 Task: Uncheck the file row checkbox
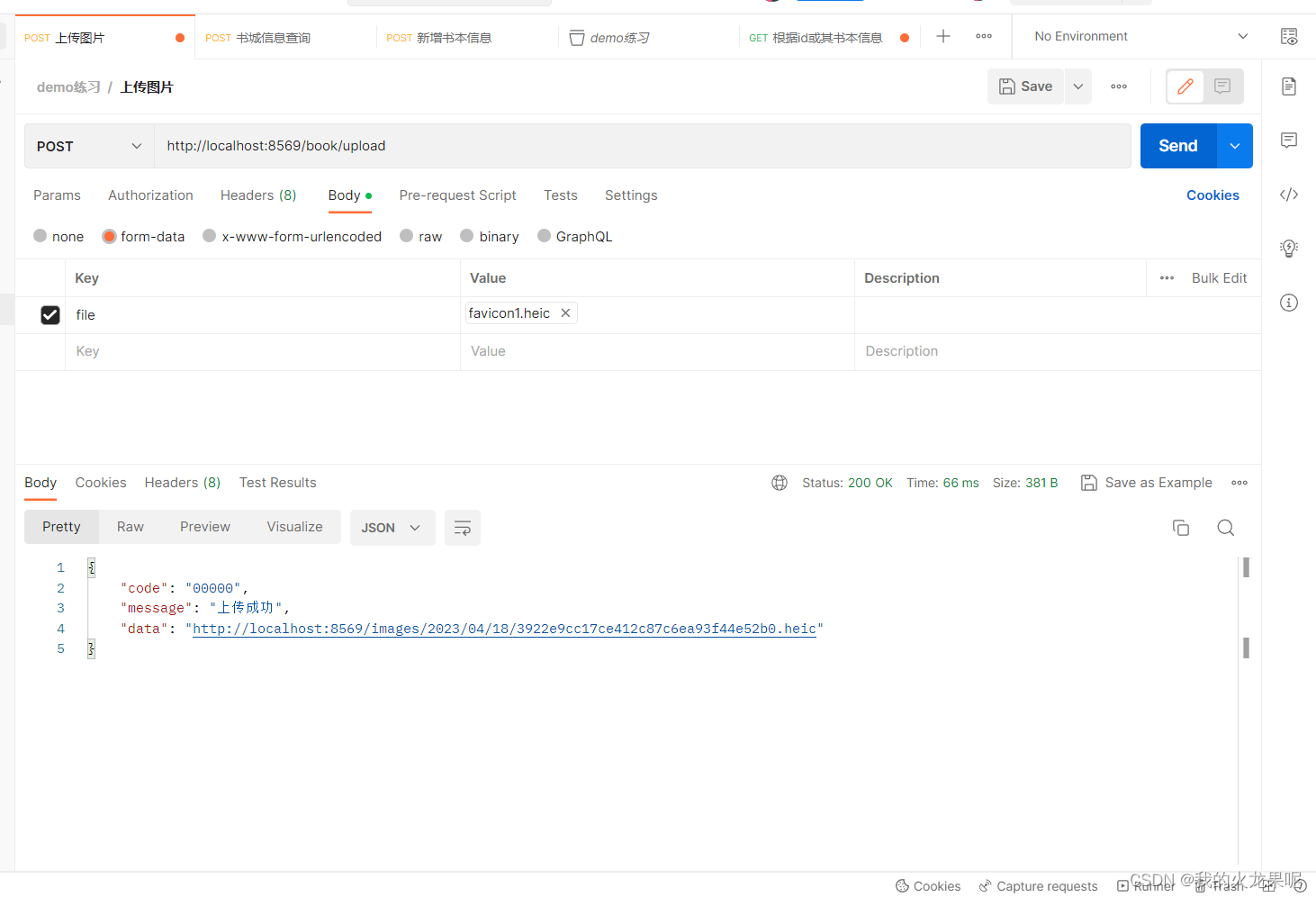(x=50, y=315)
